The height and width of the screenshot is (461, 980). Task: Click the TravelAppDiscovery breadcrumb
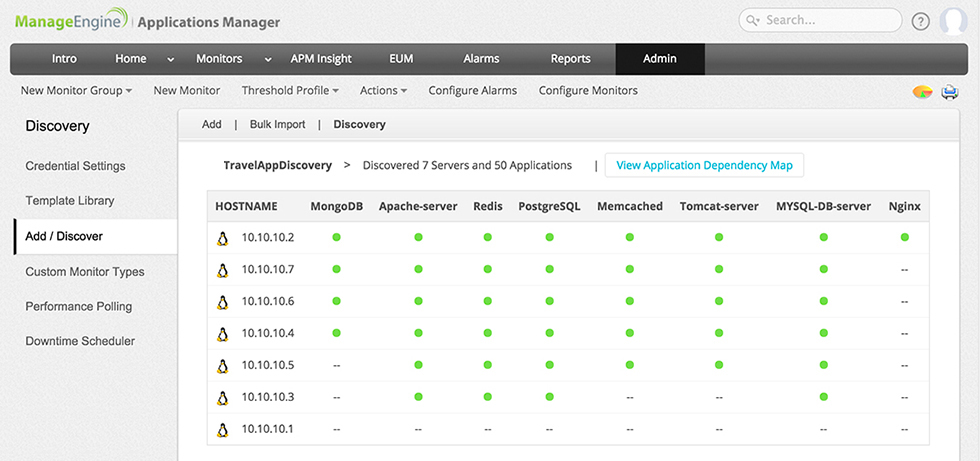278,166
